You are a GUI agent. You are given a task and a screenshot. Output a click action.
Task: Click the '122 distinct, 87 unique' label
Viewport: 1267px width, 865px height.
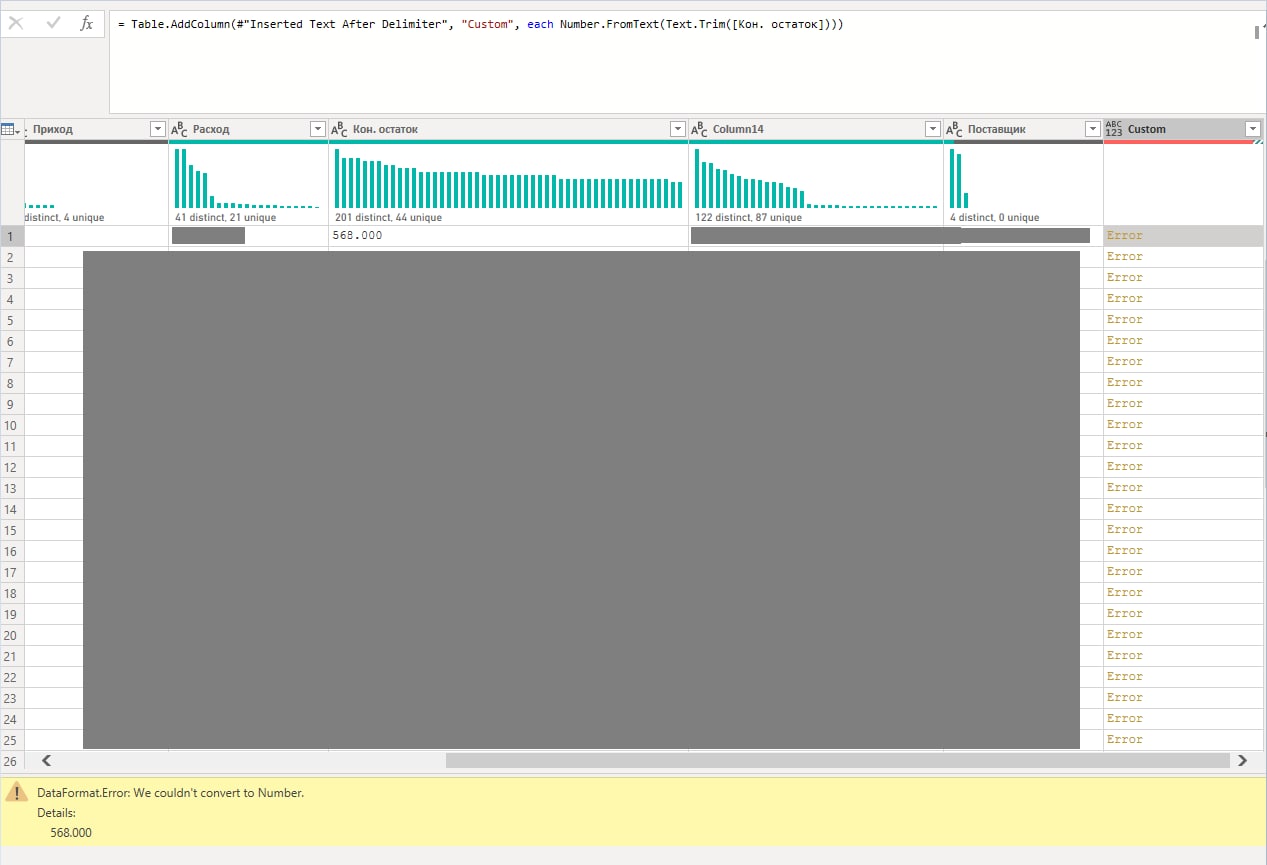click(x=748, y=217)
